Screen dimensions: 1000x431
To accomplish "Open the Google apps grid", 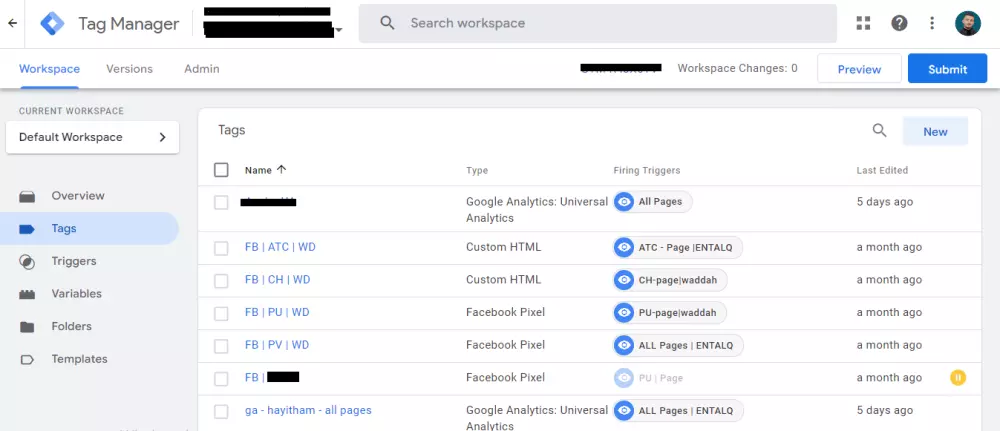I will tap(865, 23).
